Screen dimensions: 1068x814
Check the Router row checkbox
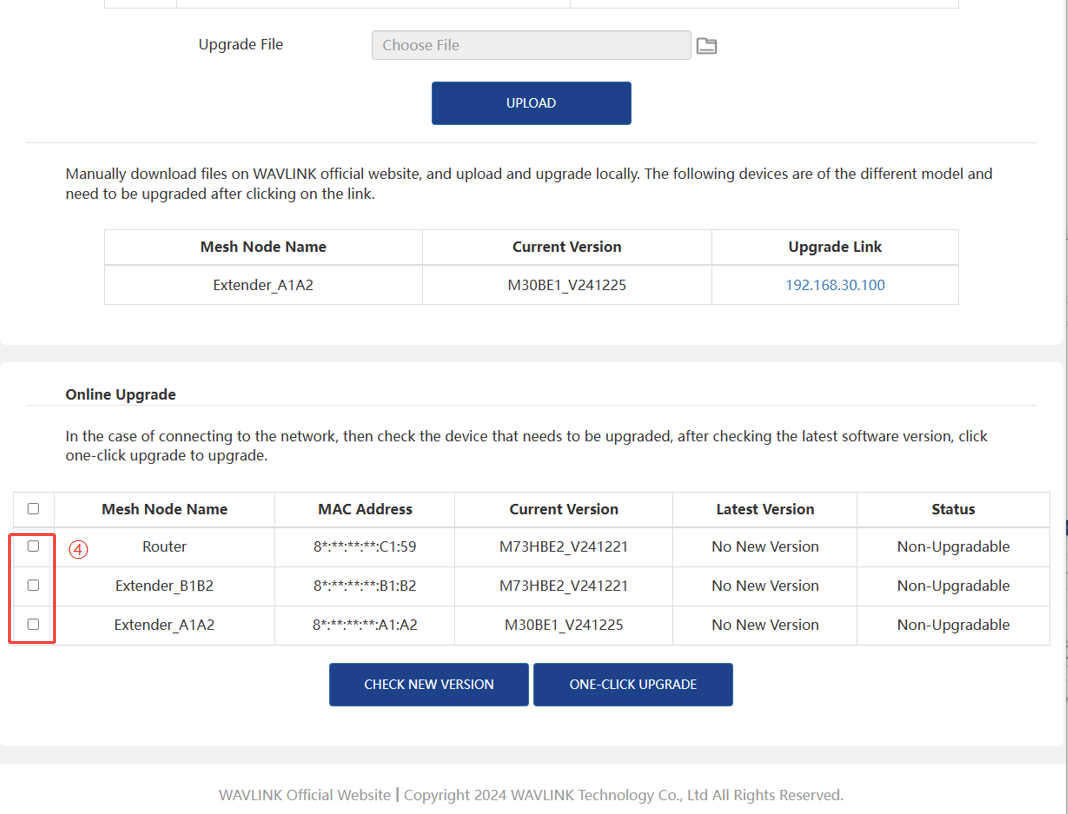pos(33,546)
